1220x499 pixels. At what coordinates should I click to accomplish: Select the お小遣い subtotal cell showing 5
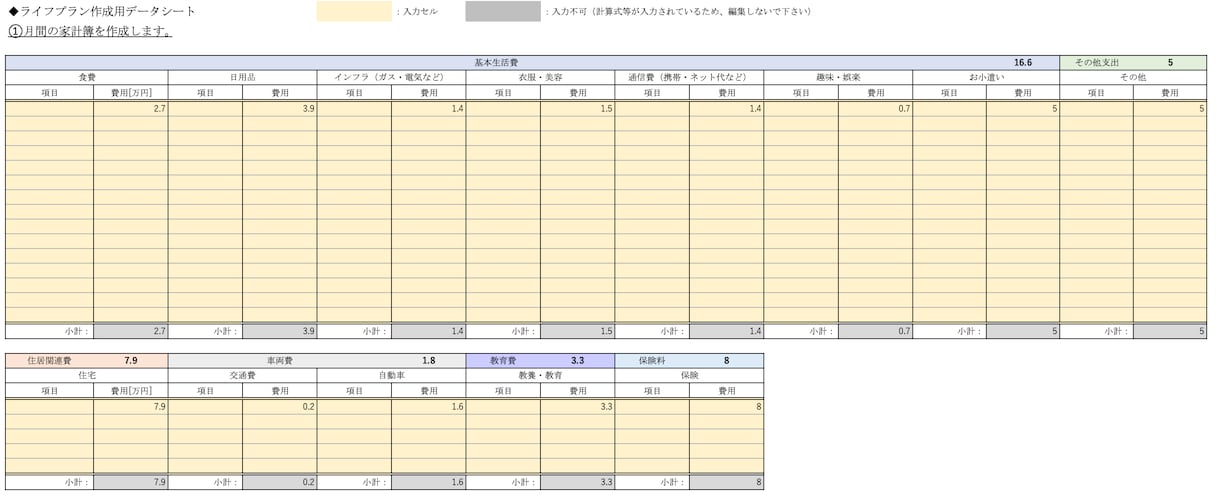(x=1023, y=331)
